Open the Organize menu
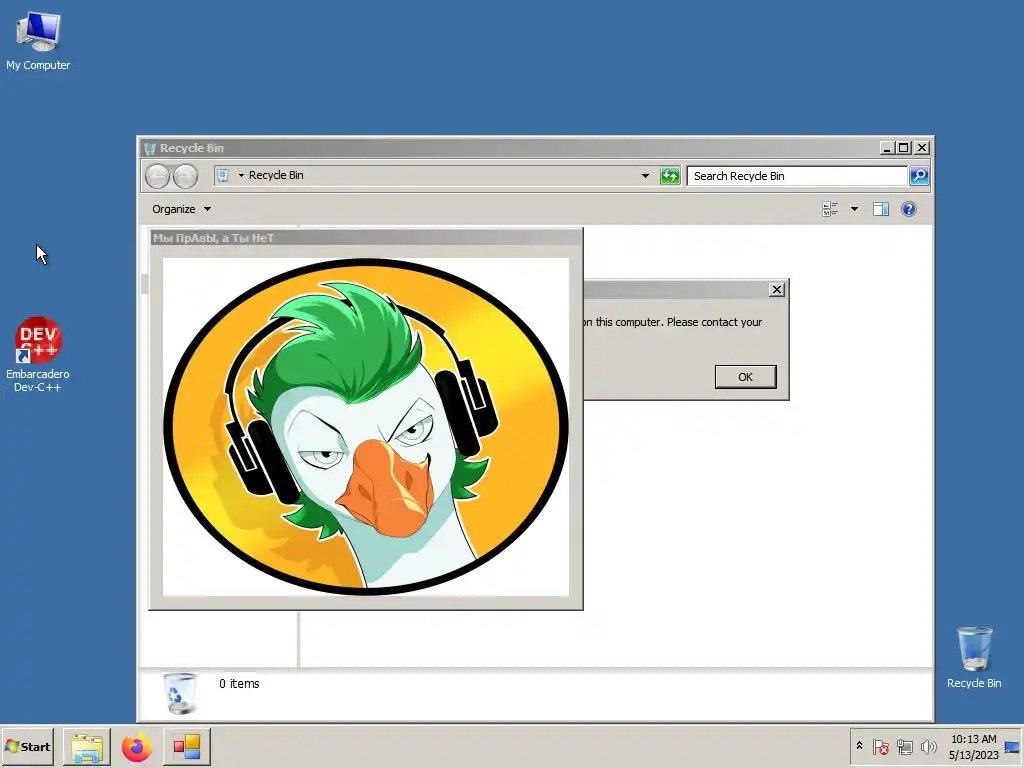 click(x=182, y=209)
